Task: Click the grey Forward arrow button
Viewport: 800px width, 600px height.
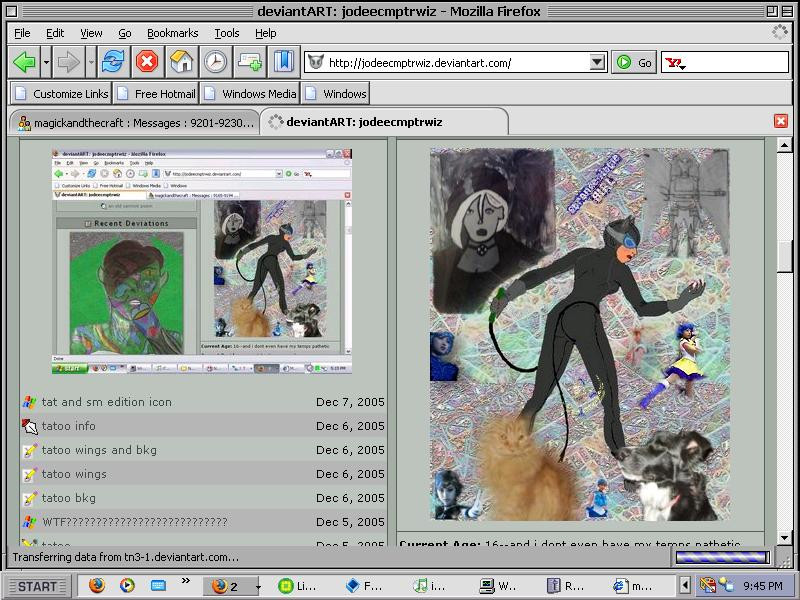Action: (68, 62)
